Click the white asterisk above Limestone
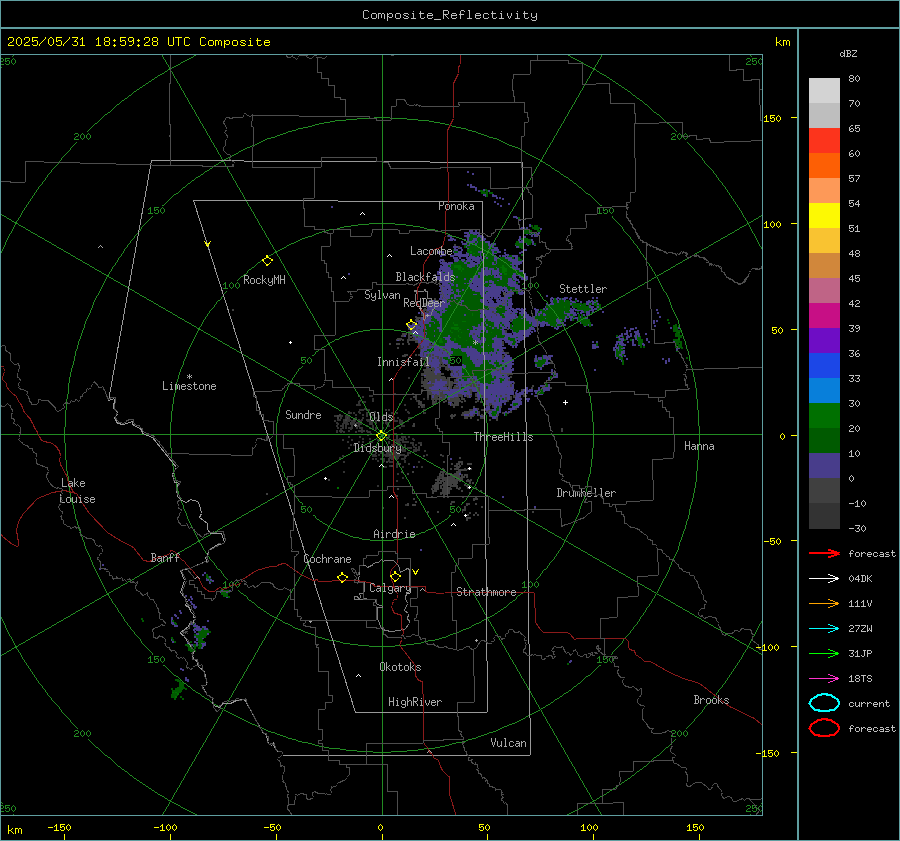 [189, 377]
